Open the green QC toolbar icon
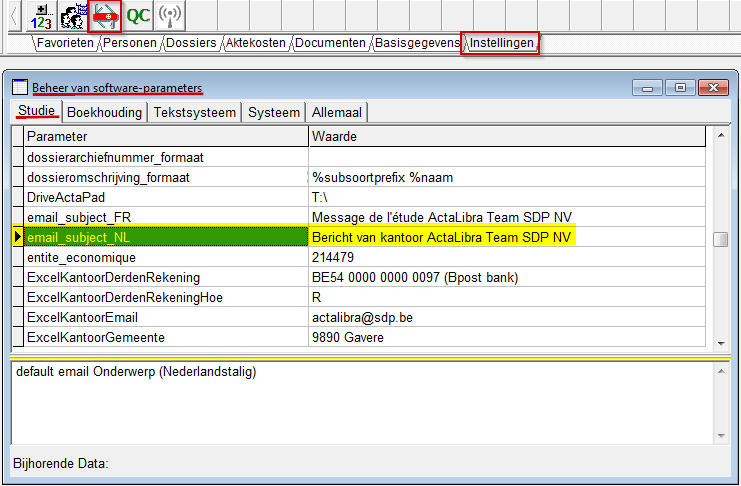 tap(138, 16)
